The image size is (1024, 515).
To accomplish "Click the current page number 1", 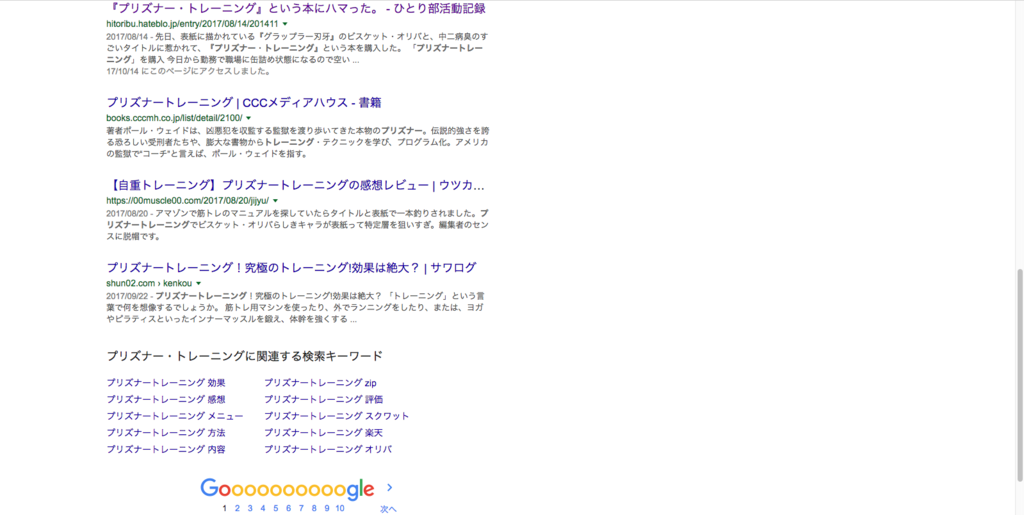I will click(225, 508).
